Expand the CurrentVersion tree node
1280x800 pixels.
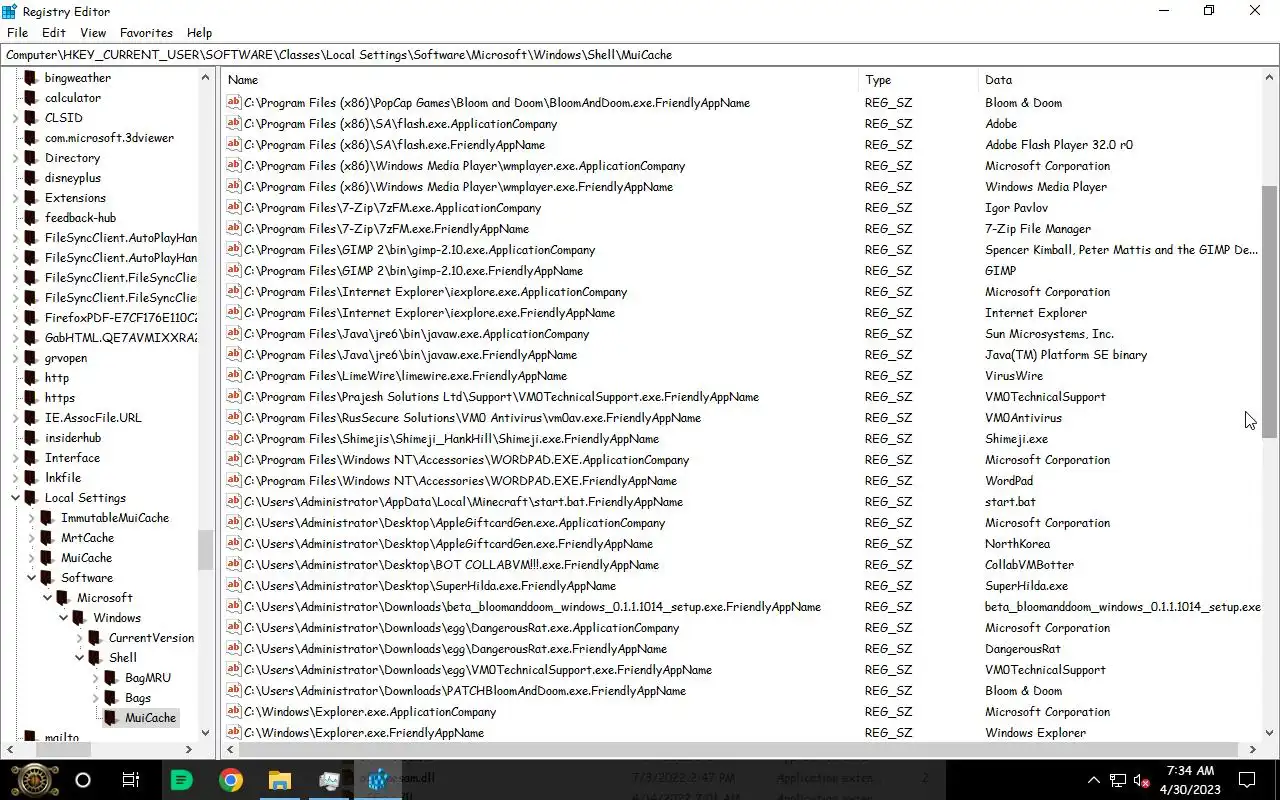[x=79, y=637]
